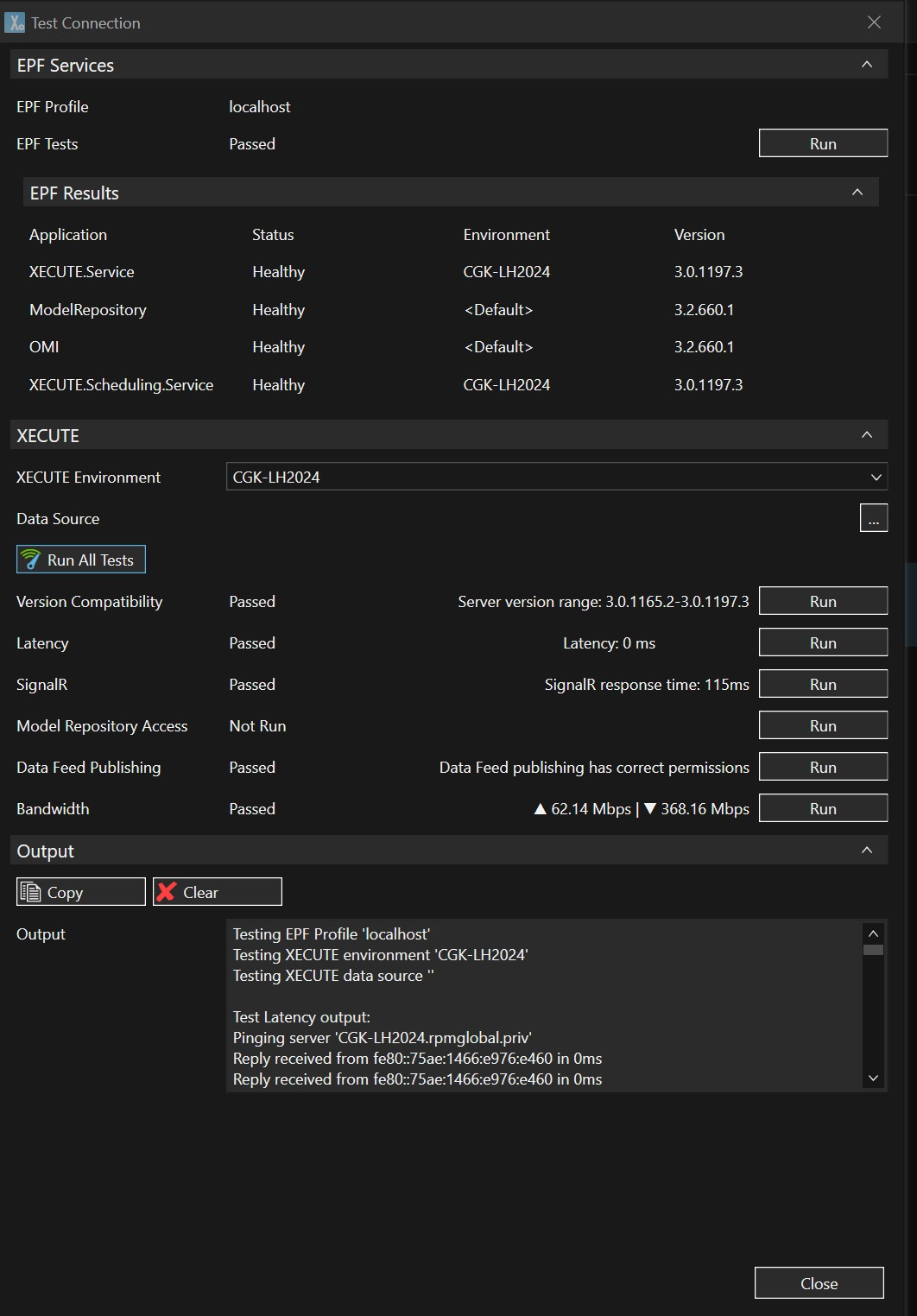Collapse the EPF Services section
Viewport: 917px width, 1316px height.
point(867,65)
